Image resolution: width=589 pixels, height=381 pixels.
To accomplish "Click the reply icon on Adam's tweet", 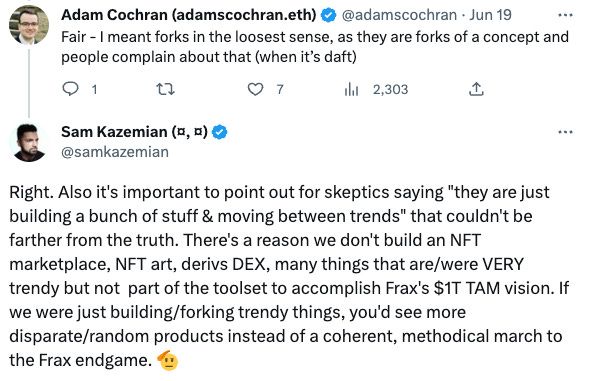I will click(70, 89).
